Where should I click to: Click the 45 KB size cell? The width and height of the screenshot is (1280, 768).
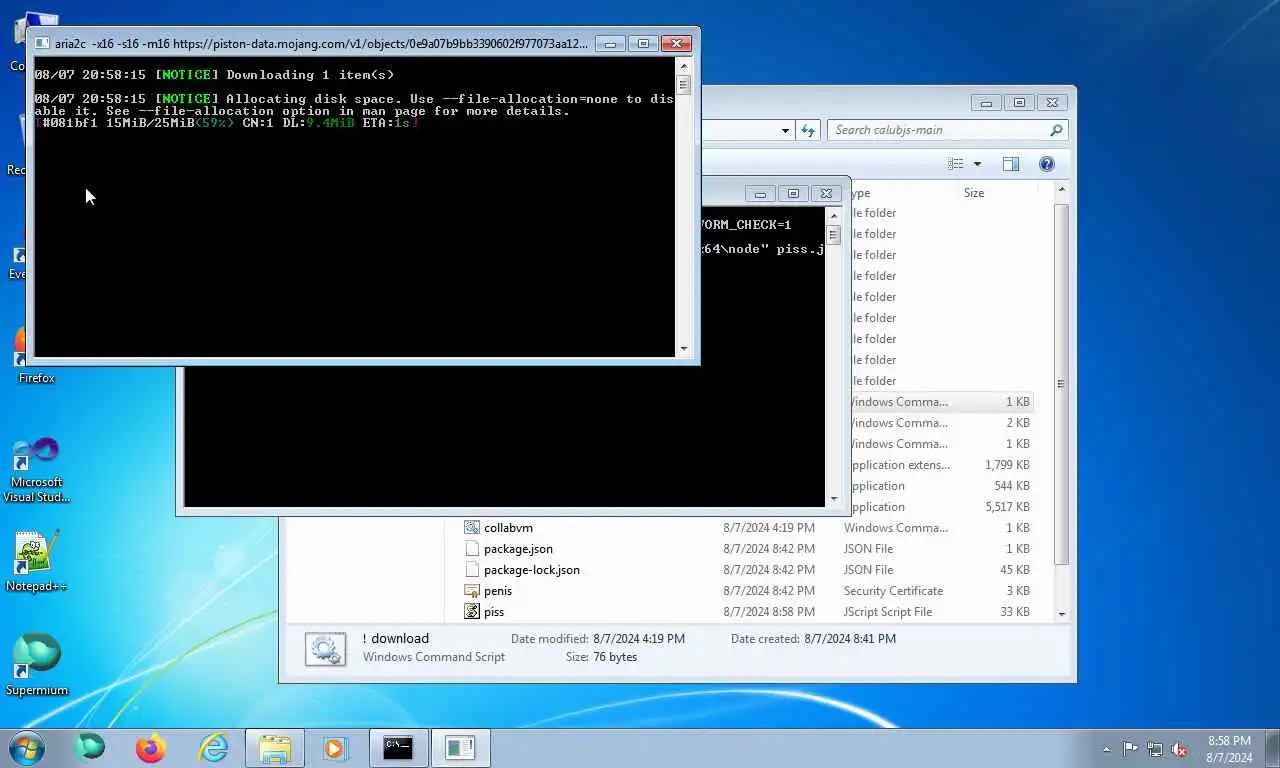pyautogui.click(x=1017, y=570)
